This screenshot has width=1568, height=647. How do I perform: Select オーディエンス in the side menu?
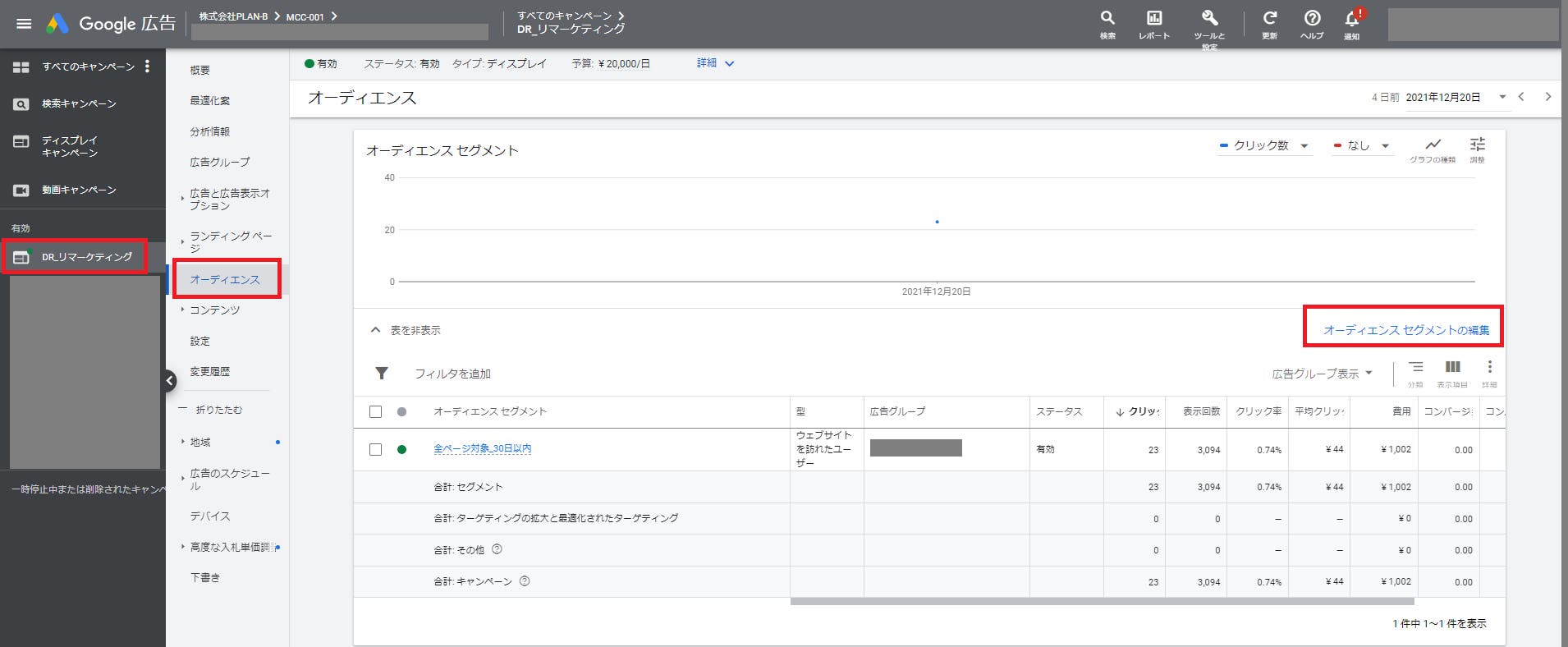click(x=225, y=279)
